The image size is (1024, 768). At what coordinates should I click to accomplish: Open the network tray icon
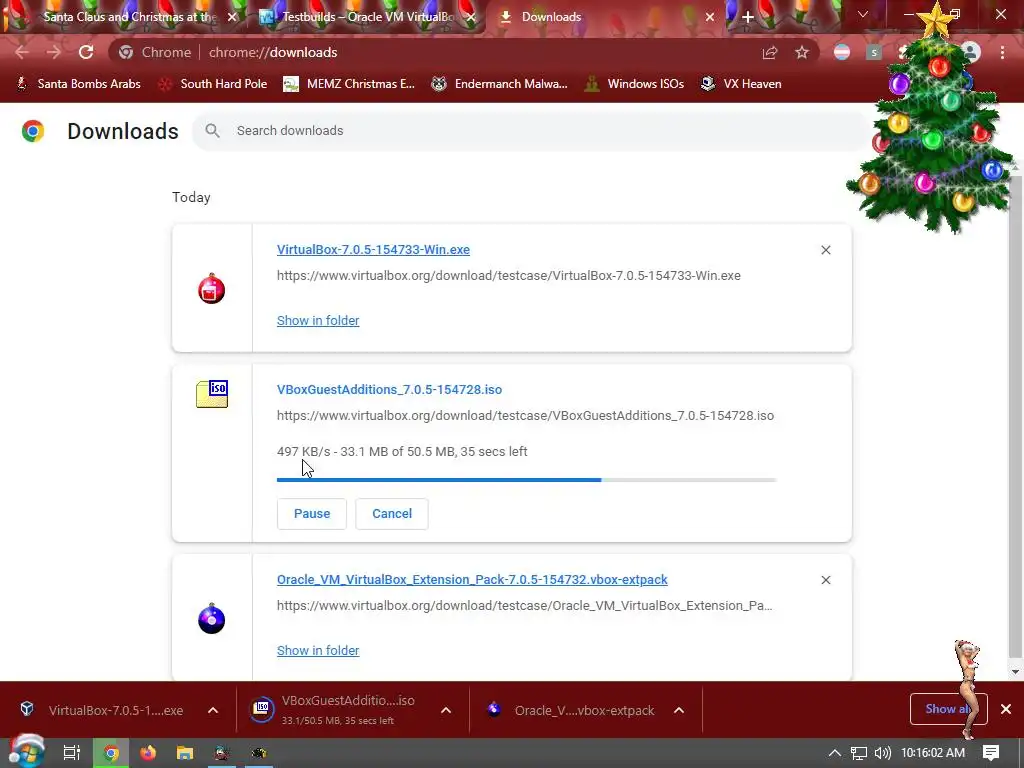tap(859, 753)
